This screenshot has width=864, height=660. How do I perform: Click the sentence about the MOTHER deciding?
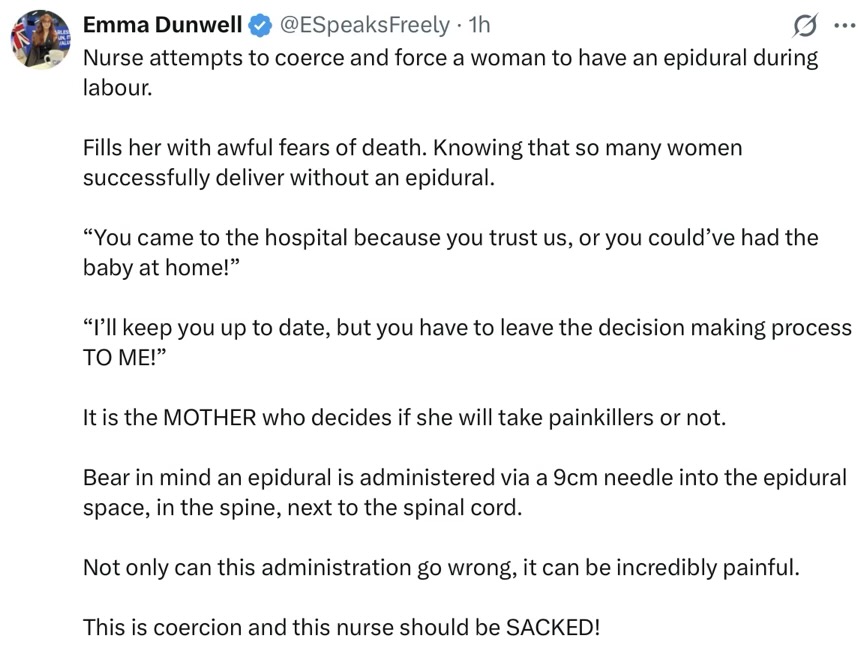coord(404,417)
